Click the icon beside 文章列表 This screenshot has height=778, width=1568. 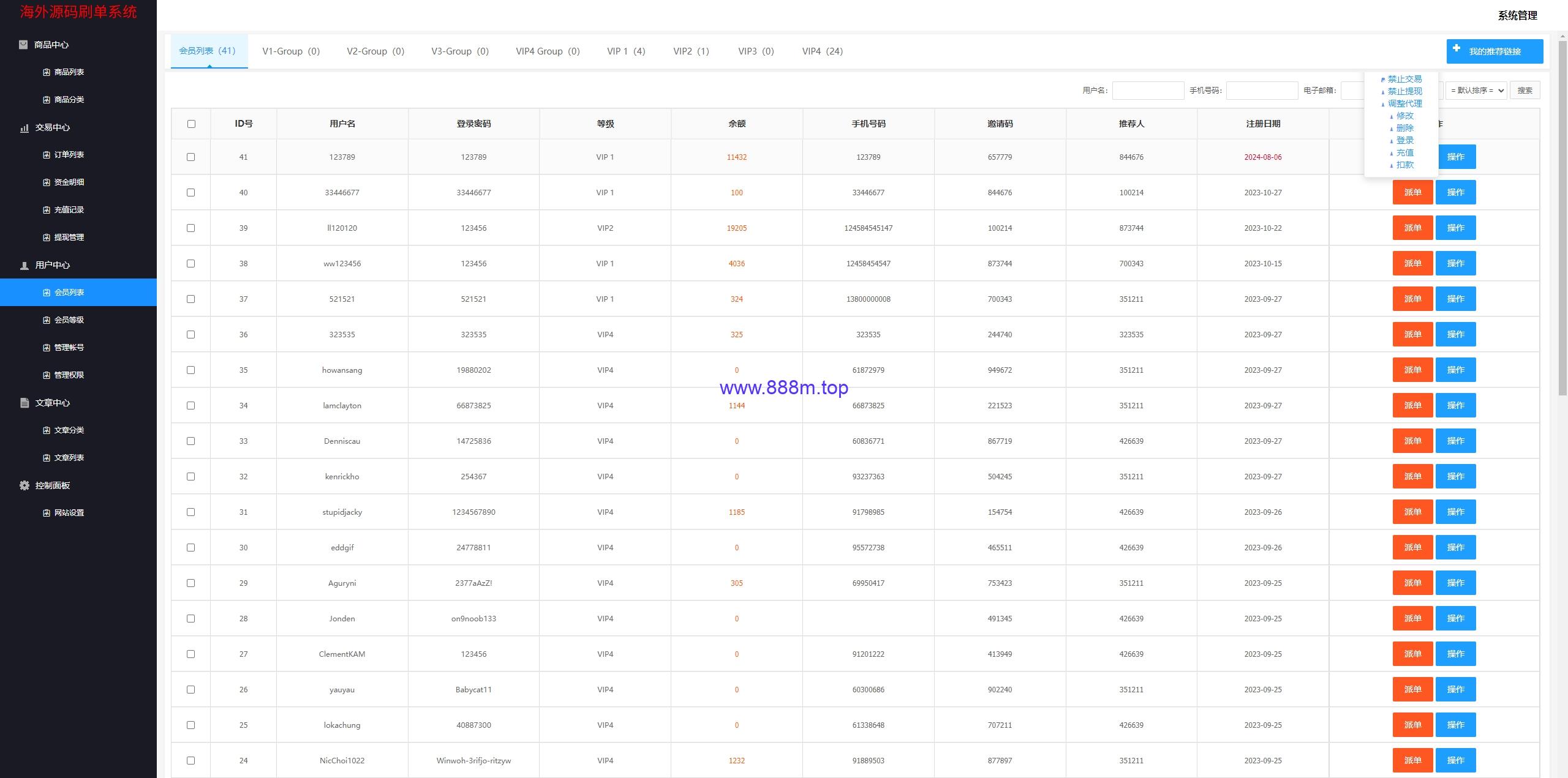(x=47, y=458)
